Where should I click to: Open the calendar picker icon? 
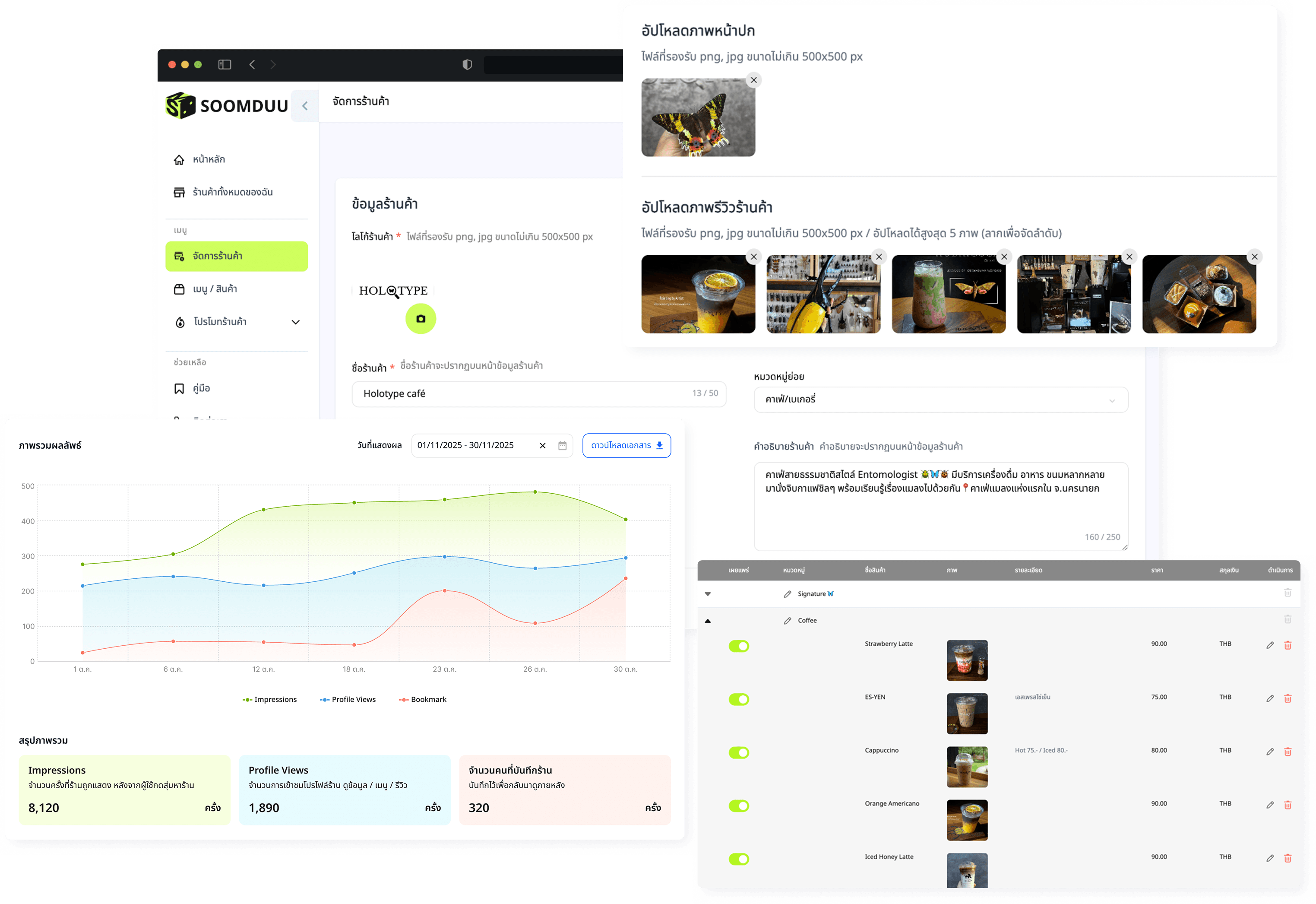[x=562, y=446]
